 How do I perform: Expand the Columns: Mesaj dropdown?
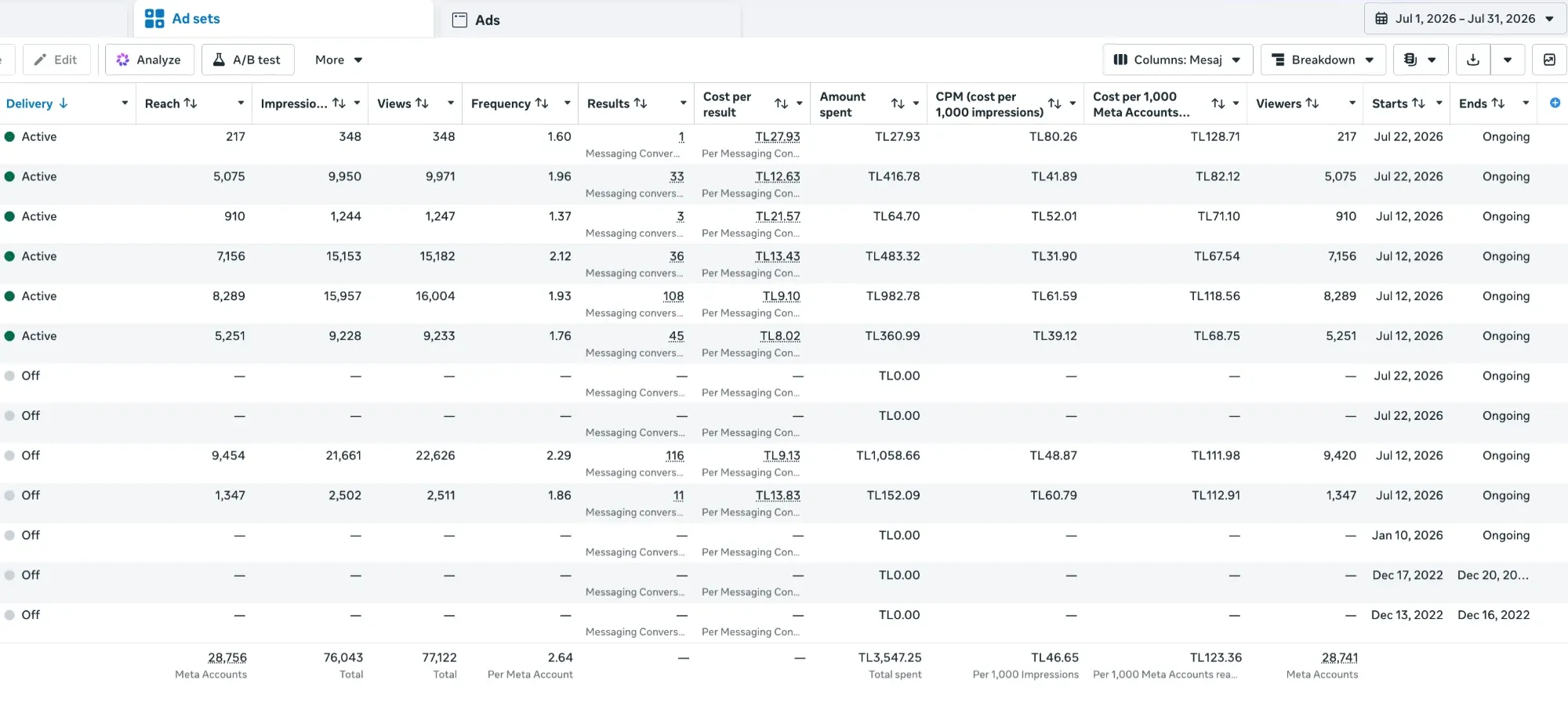[x=1178, y=60]
